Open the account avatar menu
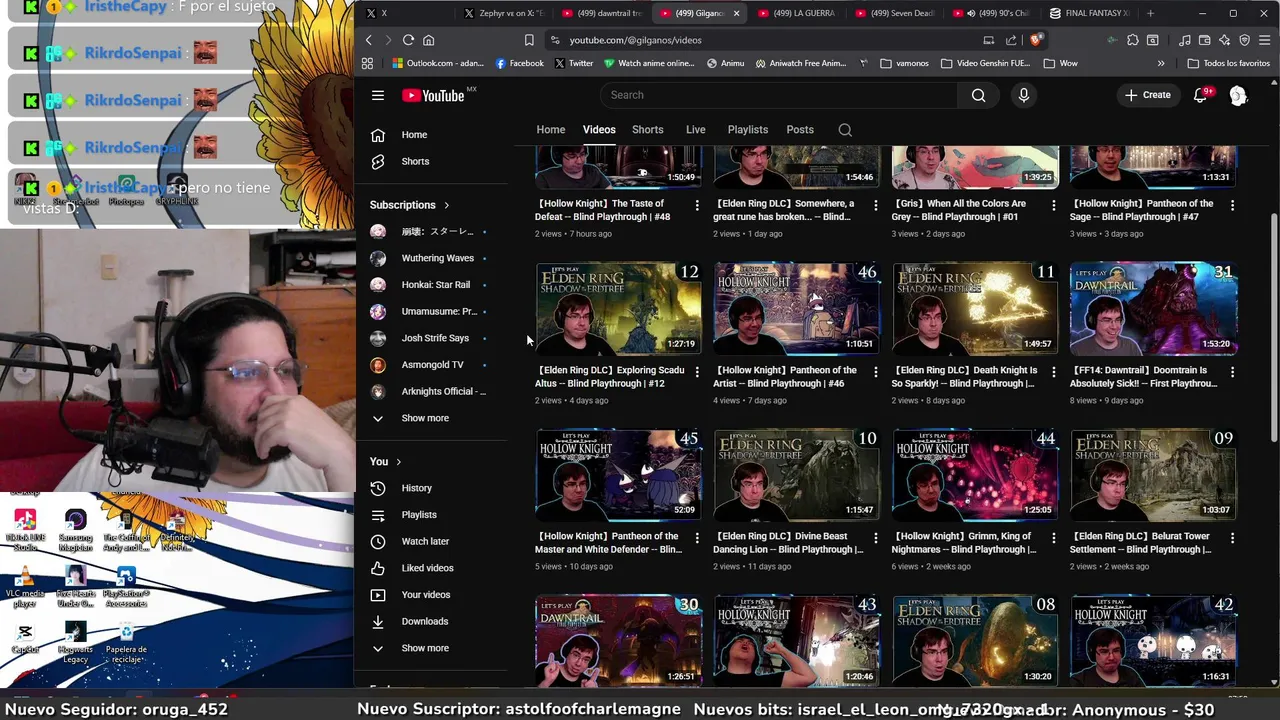The image size is (1280, 720). pos(1238,95)
